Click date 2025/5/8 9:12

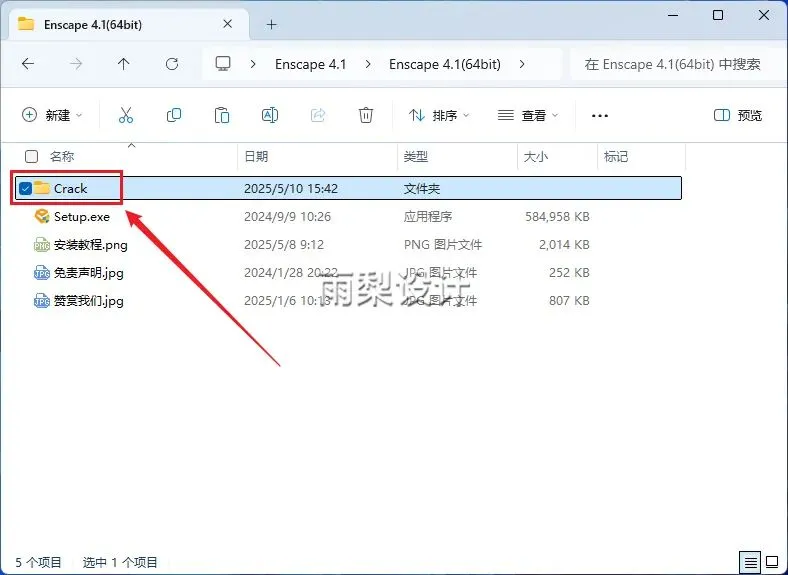tap(284, 245)
